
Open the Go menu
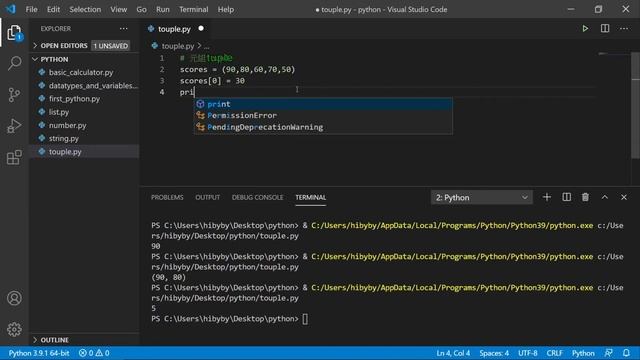point(141,9)
